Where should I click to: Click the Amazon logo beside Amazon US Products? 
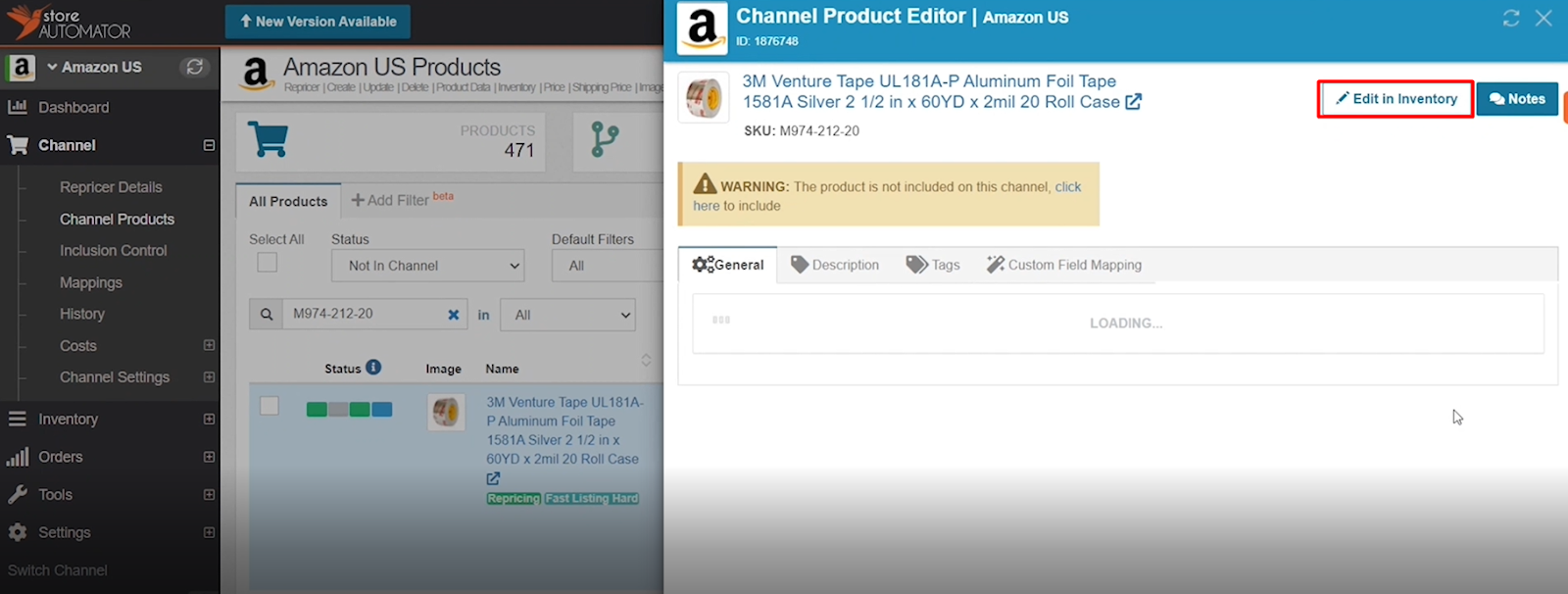coord(256,74)
